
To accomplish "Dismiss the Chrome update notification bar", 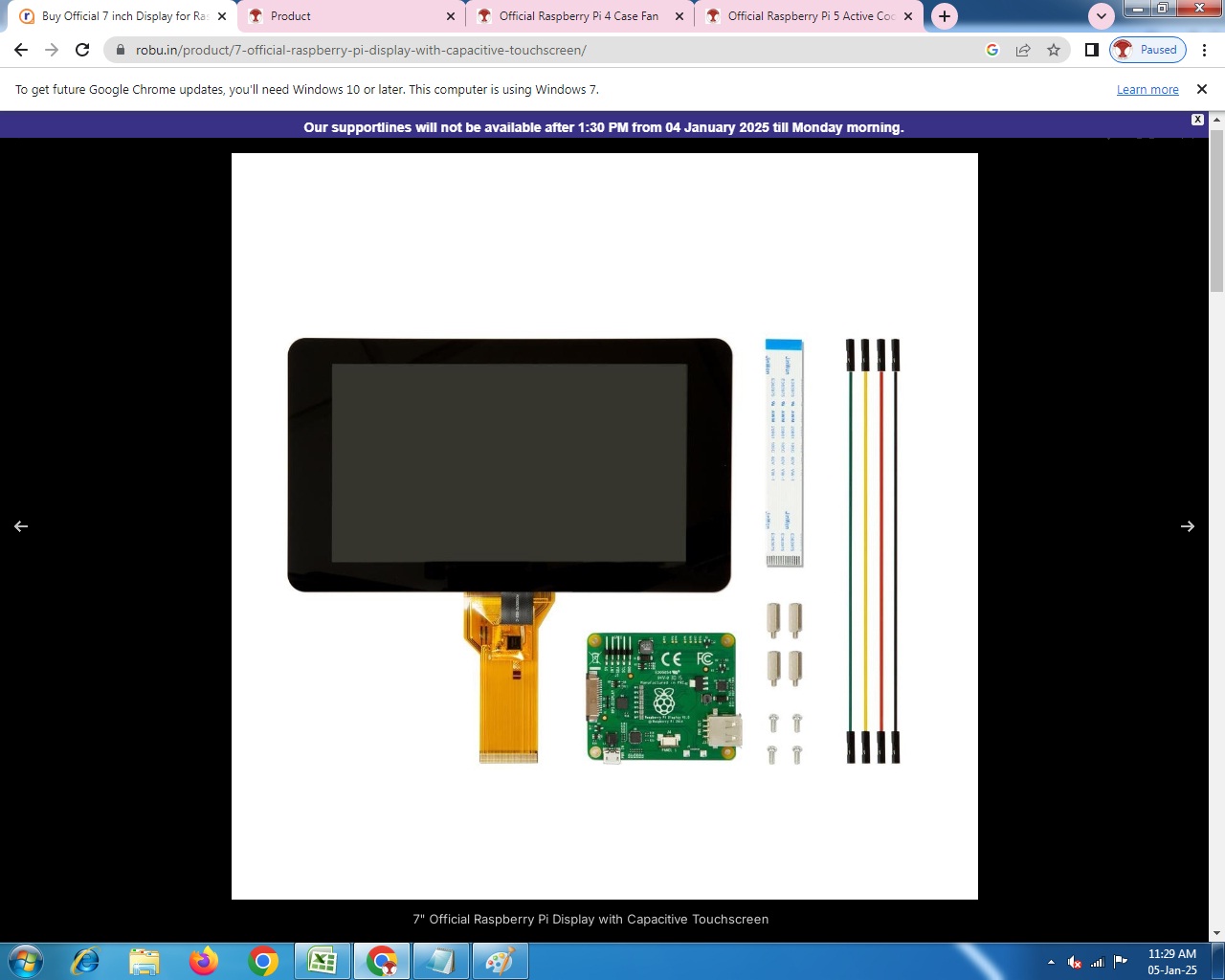I will pos(1202,89).
